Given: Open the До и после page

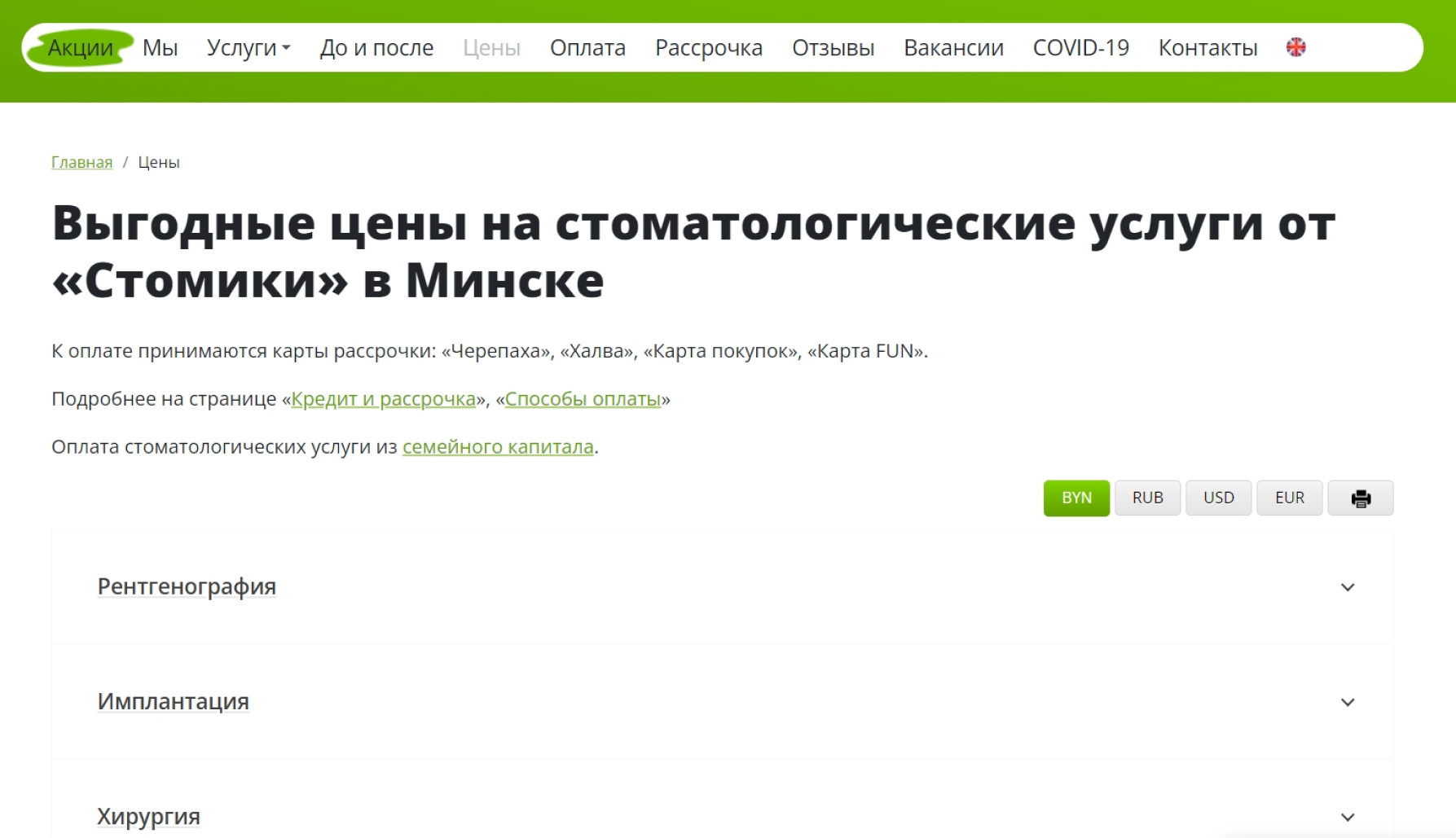Looking at the screenshot, I should click(x=376, y=48).
